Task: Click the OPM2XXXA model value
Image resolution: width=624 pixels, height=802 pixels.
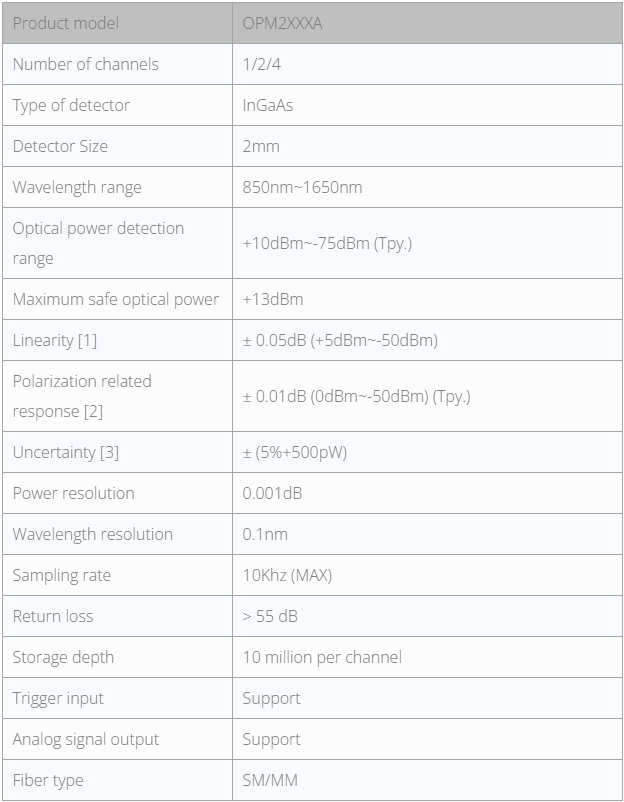Action: (x=283, y=23)
